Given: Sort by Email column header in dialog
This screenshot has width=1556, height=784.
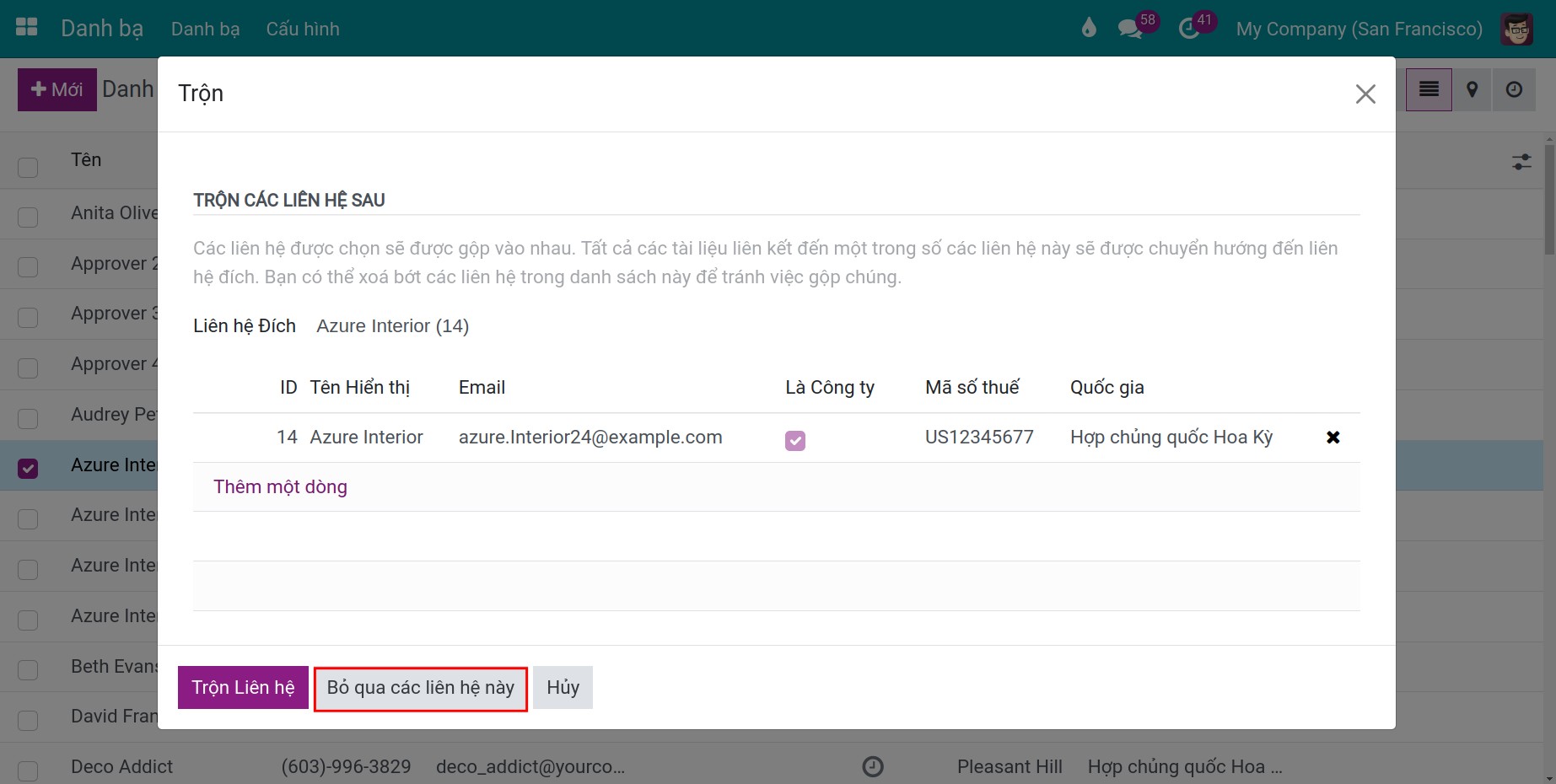Looking at the screenshot, I should (482, 387).
